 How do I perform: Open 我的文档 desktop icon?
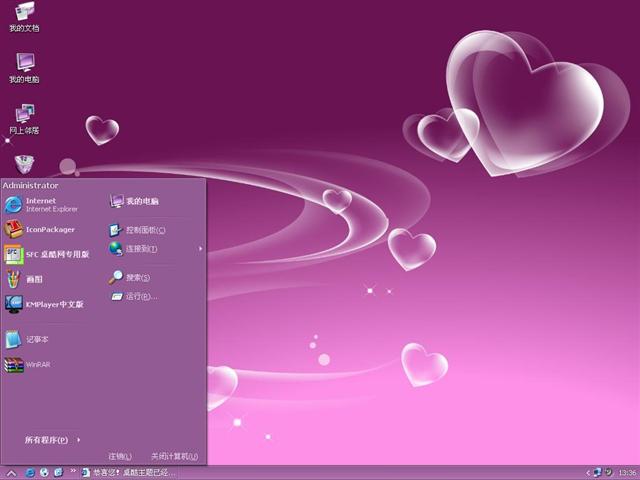point(24,16)
